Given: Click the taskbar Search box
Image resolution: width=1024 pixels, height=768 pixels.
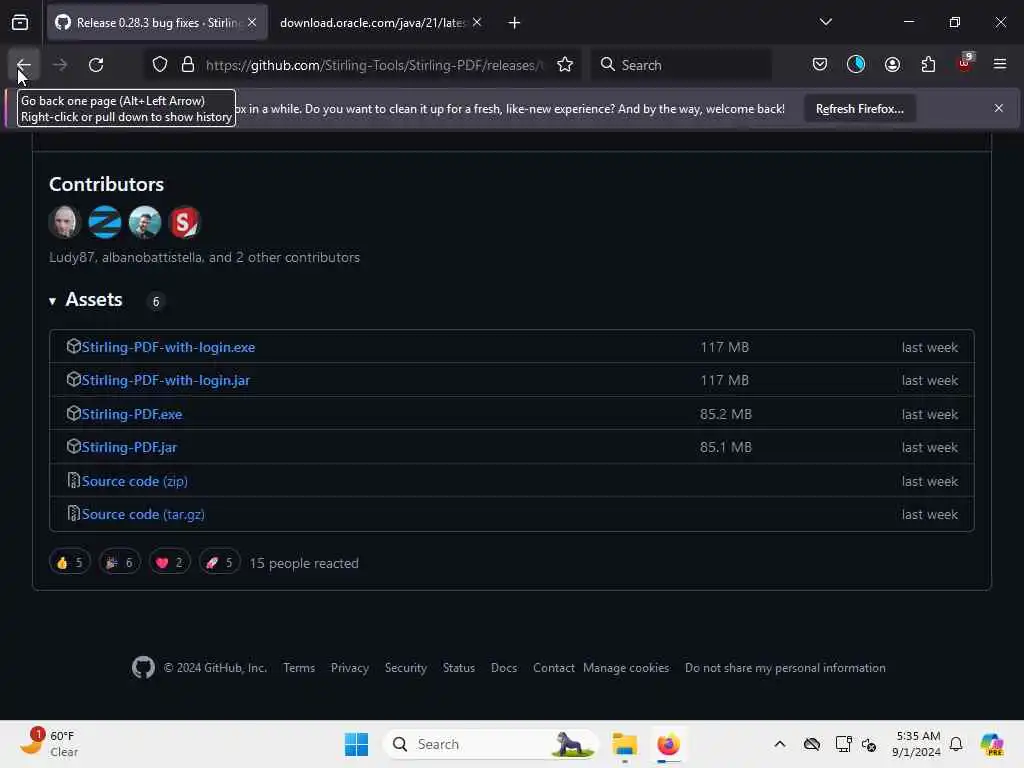Looking at the screenshot, I should (490, 744).
